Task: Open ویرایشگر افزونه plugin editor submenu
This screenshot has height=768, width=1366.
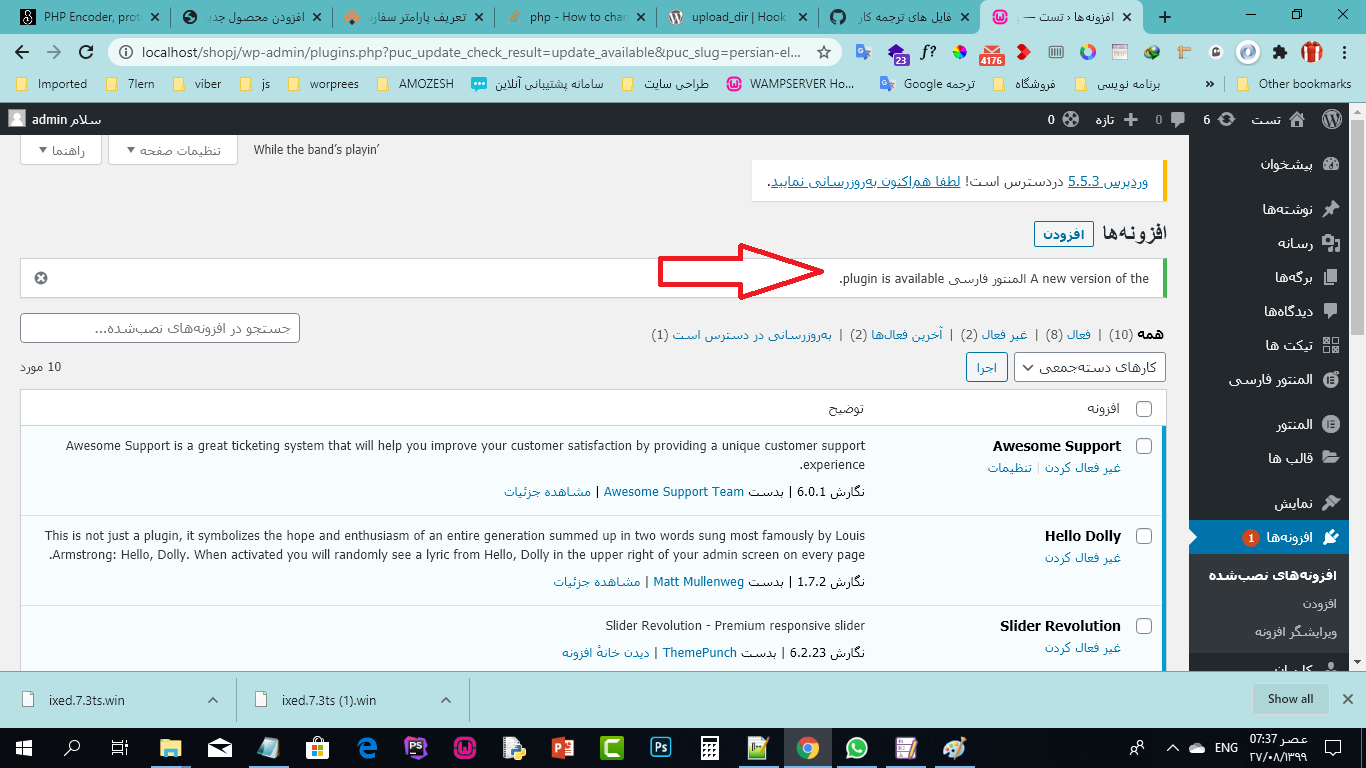Action: 1296,632
